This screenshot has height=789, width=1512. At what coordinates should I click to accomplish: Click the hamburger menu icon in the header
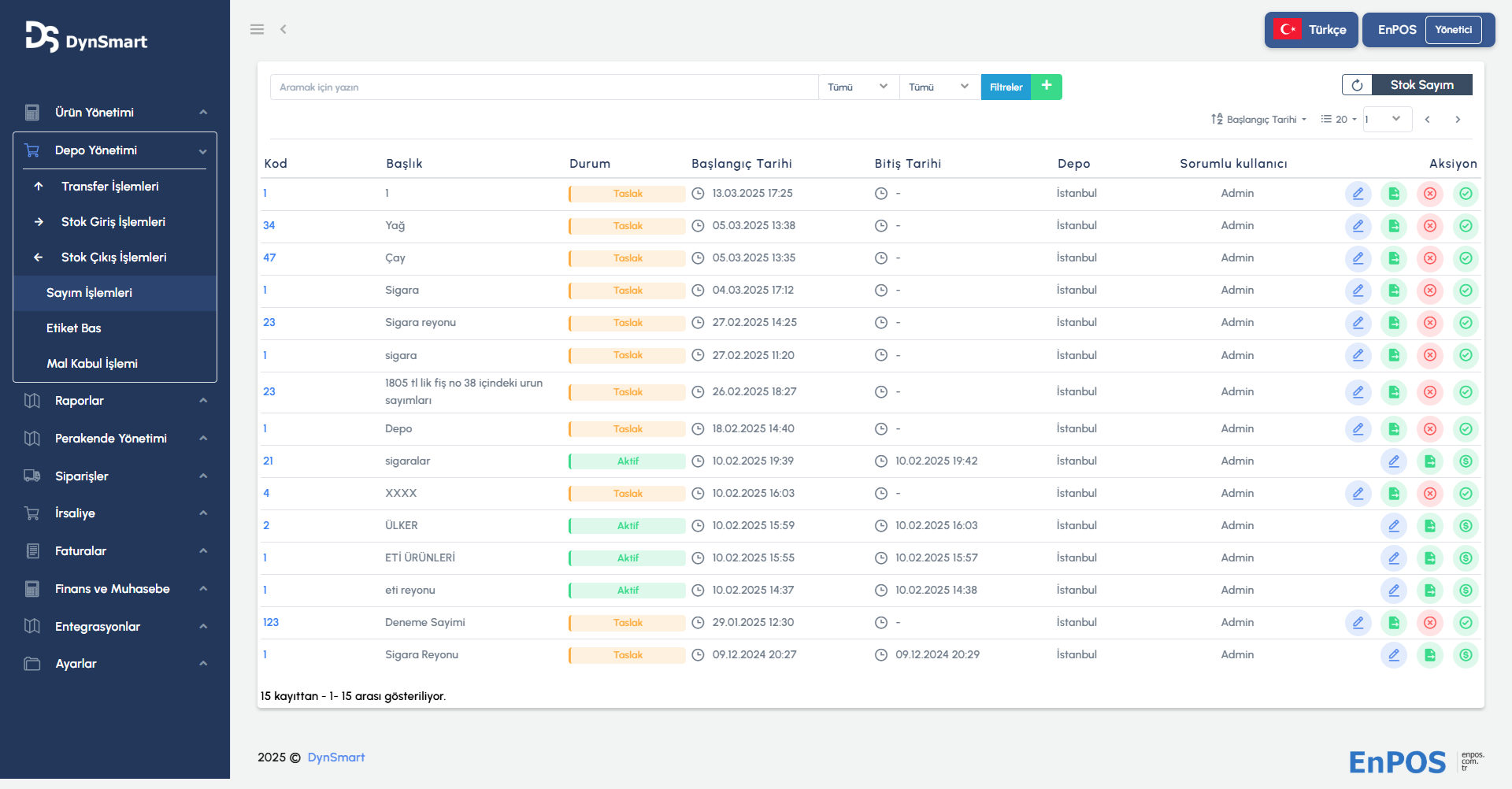[x=257, y=29]
